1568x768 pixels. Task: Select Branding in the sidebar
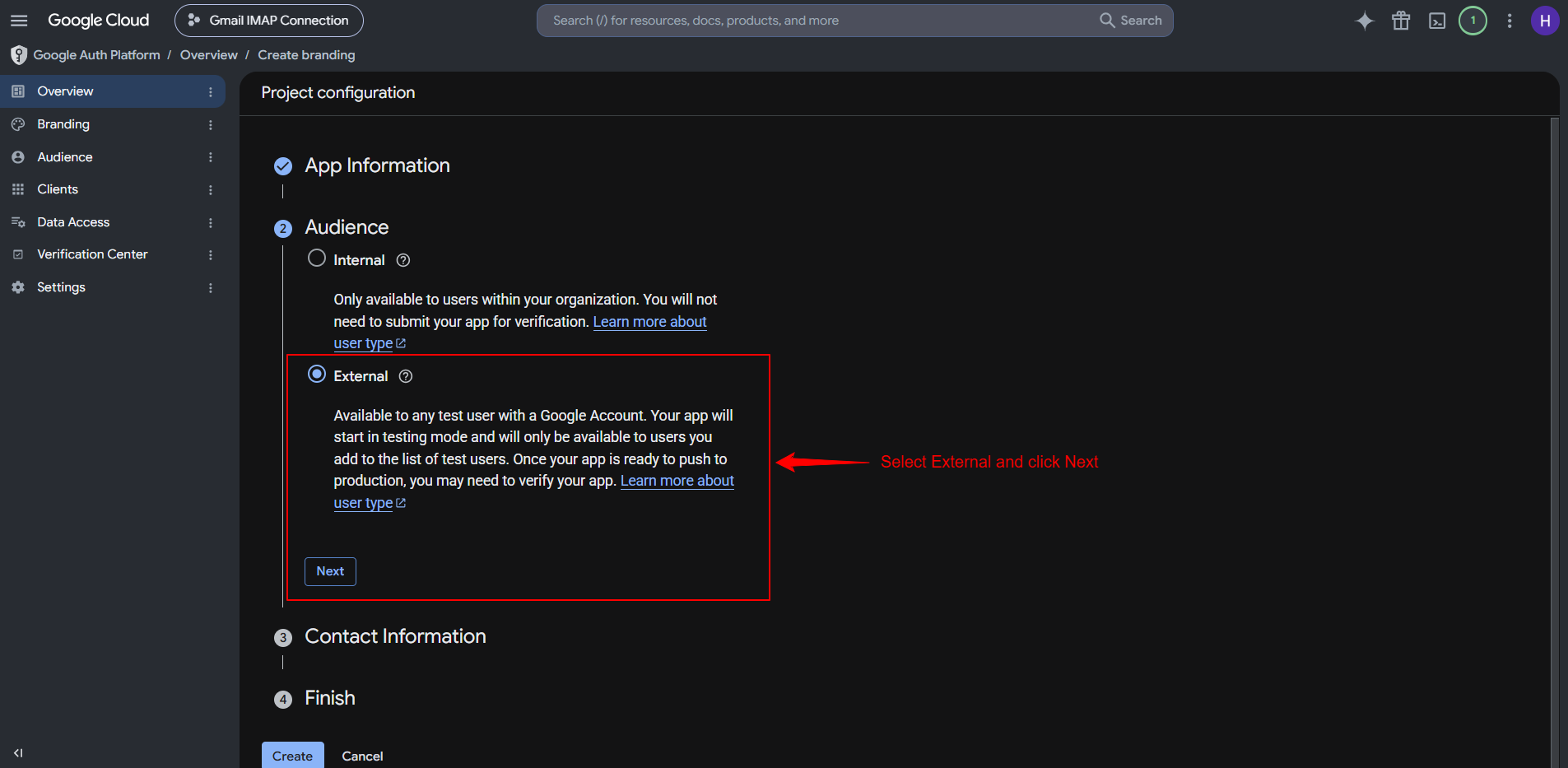pos(113,124)
